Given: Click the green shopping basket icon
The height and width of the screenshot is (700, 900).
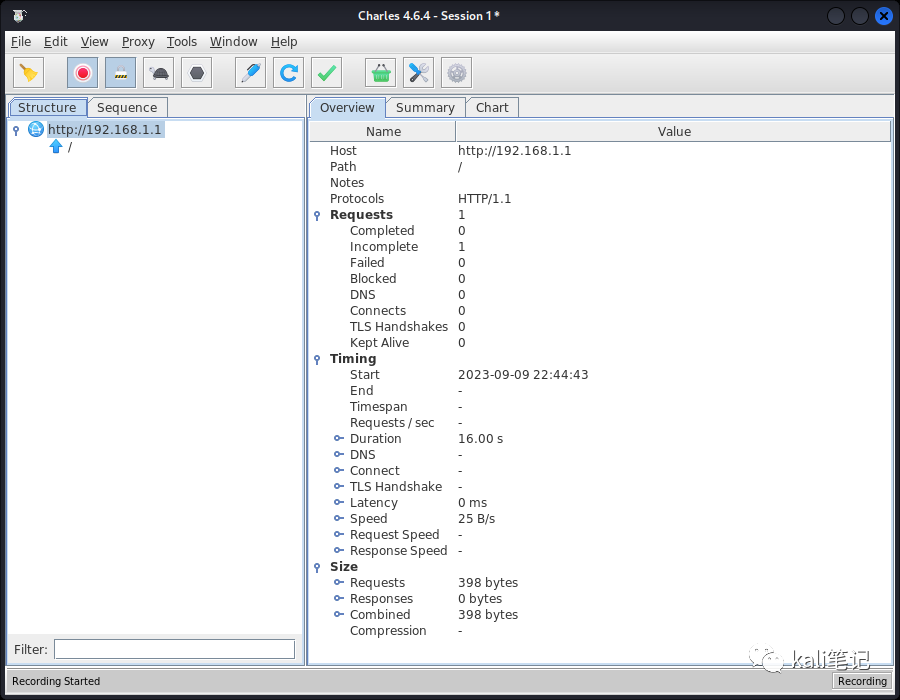Looking at the screenshot, I should (381, 73).
